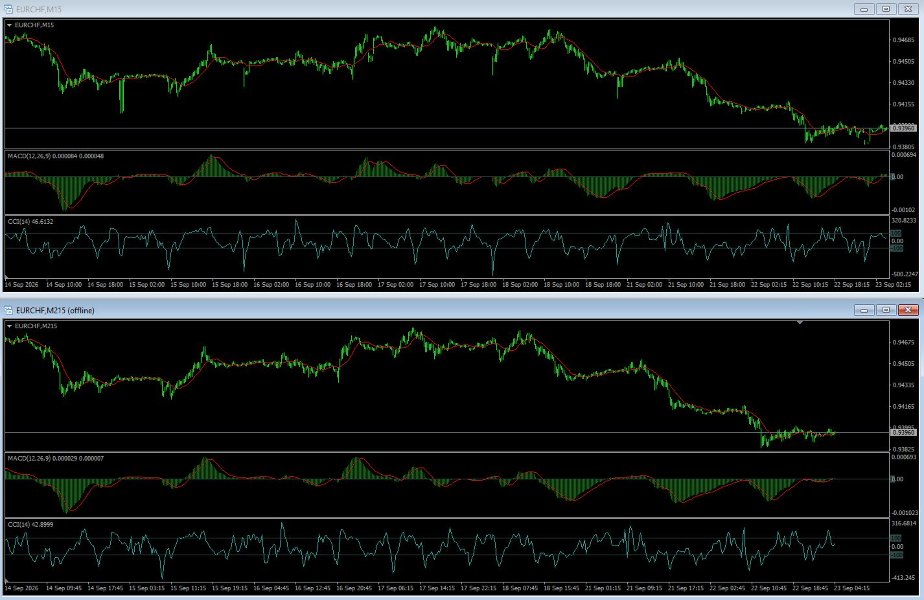The height and width of the screenshot is (600, 924).
Task: Click the MACD(12,26,9) label in M215 chart
Action: (56, 458)
